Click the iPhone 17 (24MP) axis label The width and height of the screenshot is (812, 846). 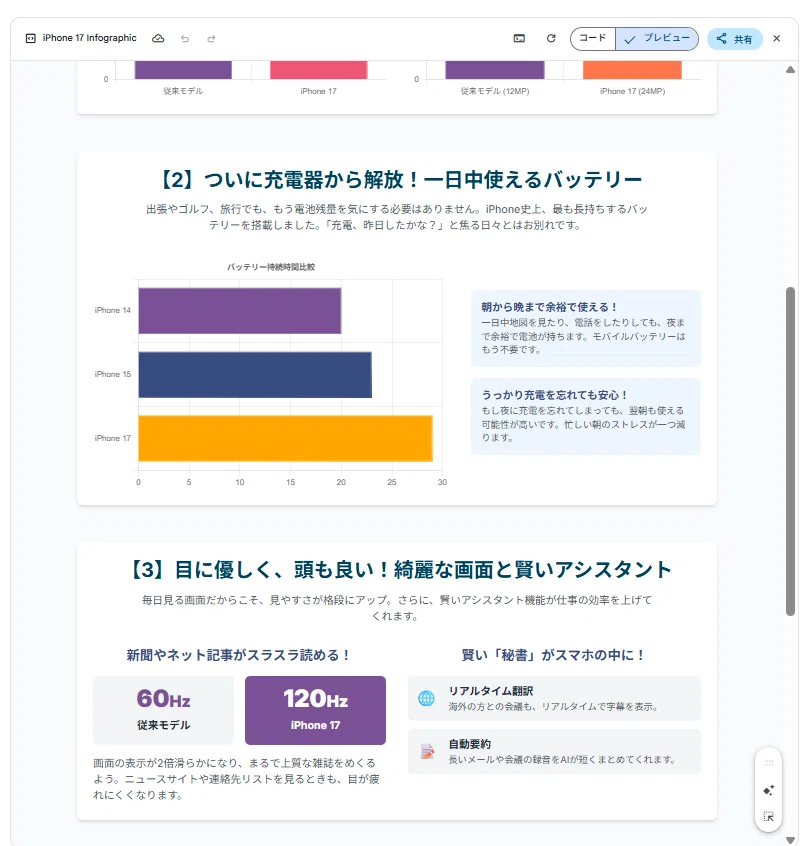click(632, 91)
